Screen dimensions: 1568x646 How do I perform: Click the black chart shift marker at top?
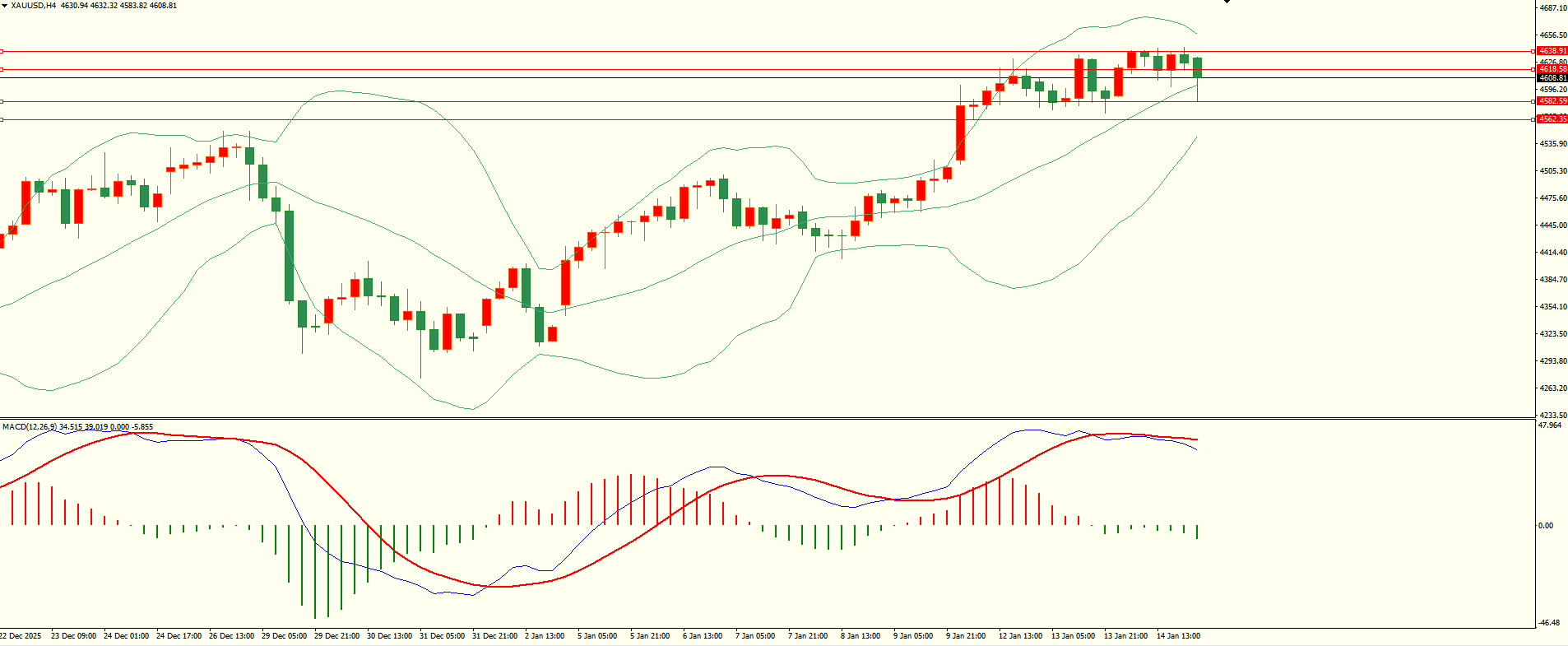click(x=1227, y=2)
